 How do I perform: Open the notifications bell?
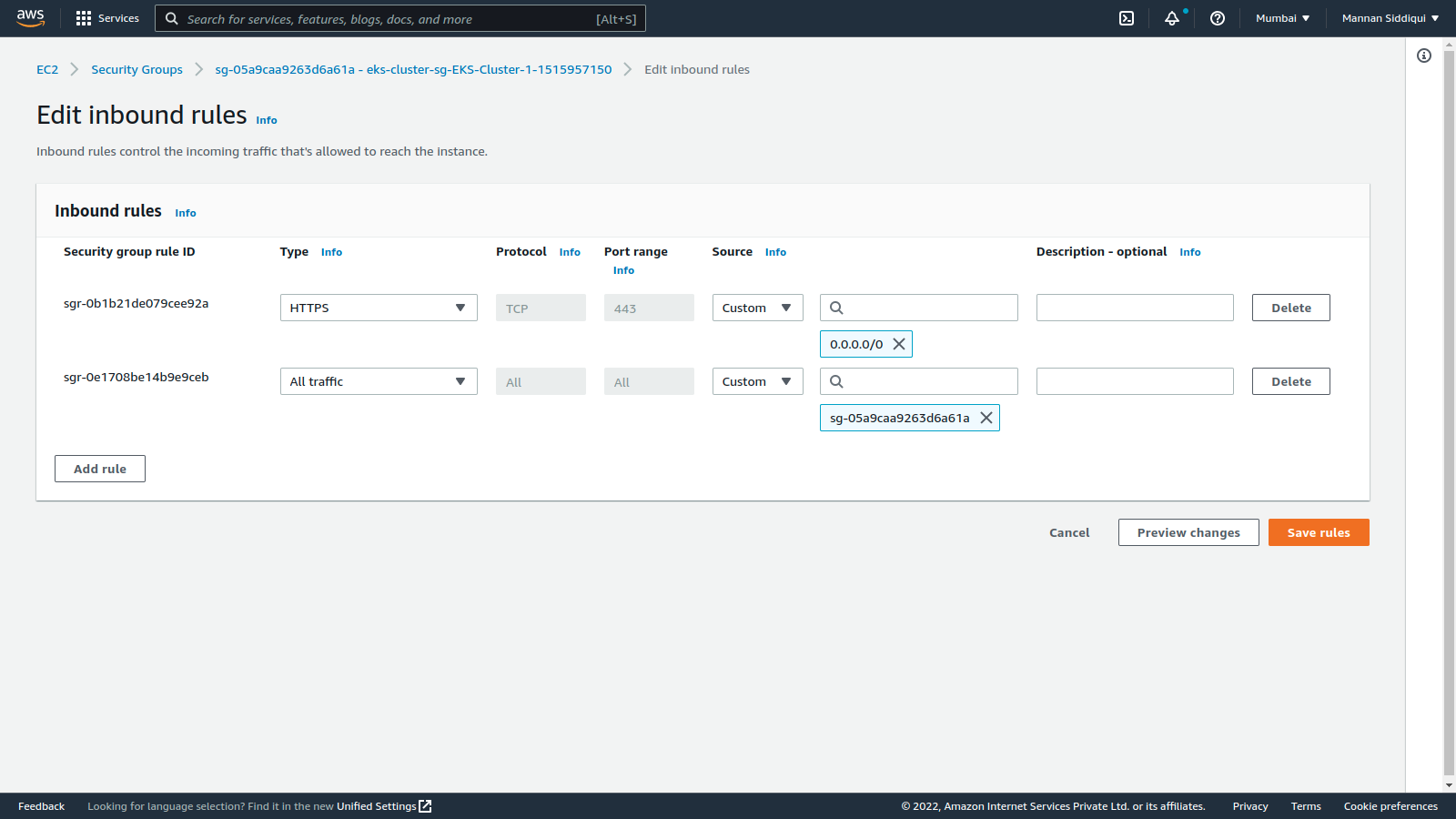click(1172, 17)
